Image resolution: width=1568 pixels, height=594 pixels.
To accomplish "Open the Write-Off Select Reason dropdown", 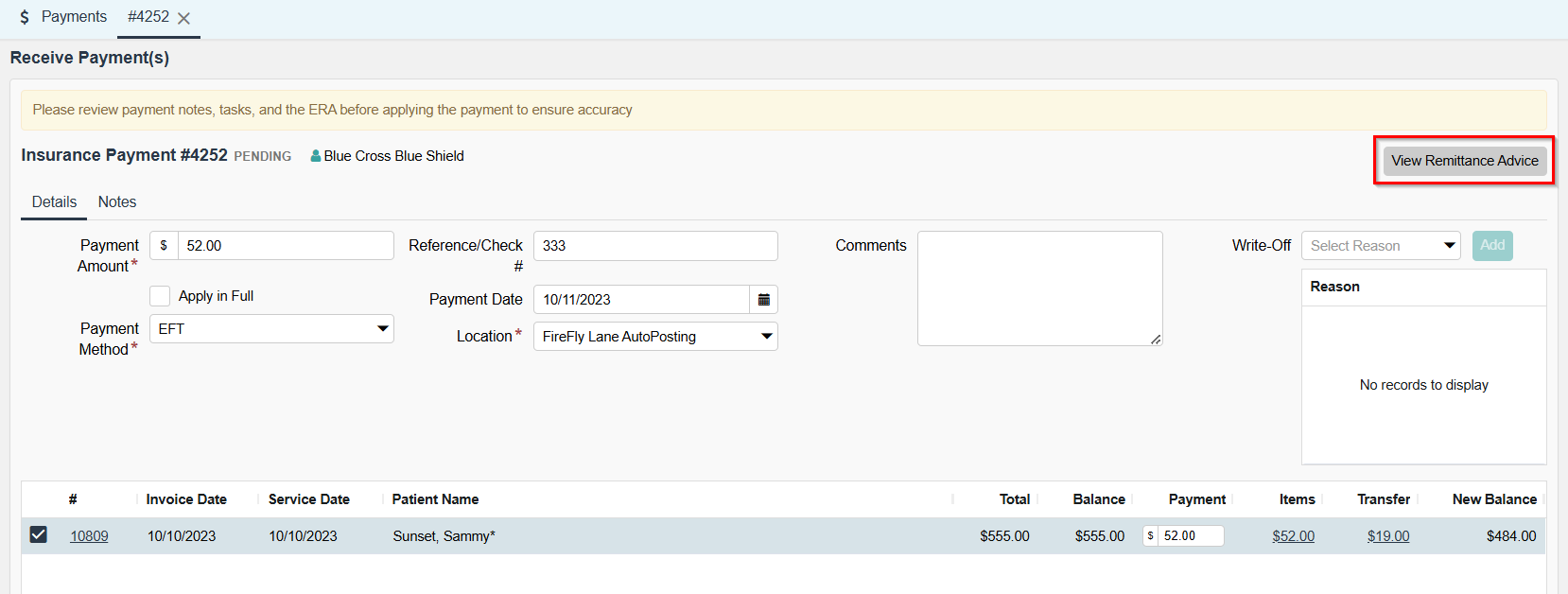I will [1381, 246].
